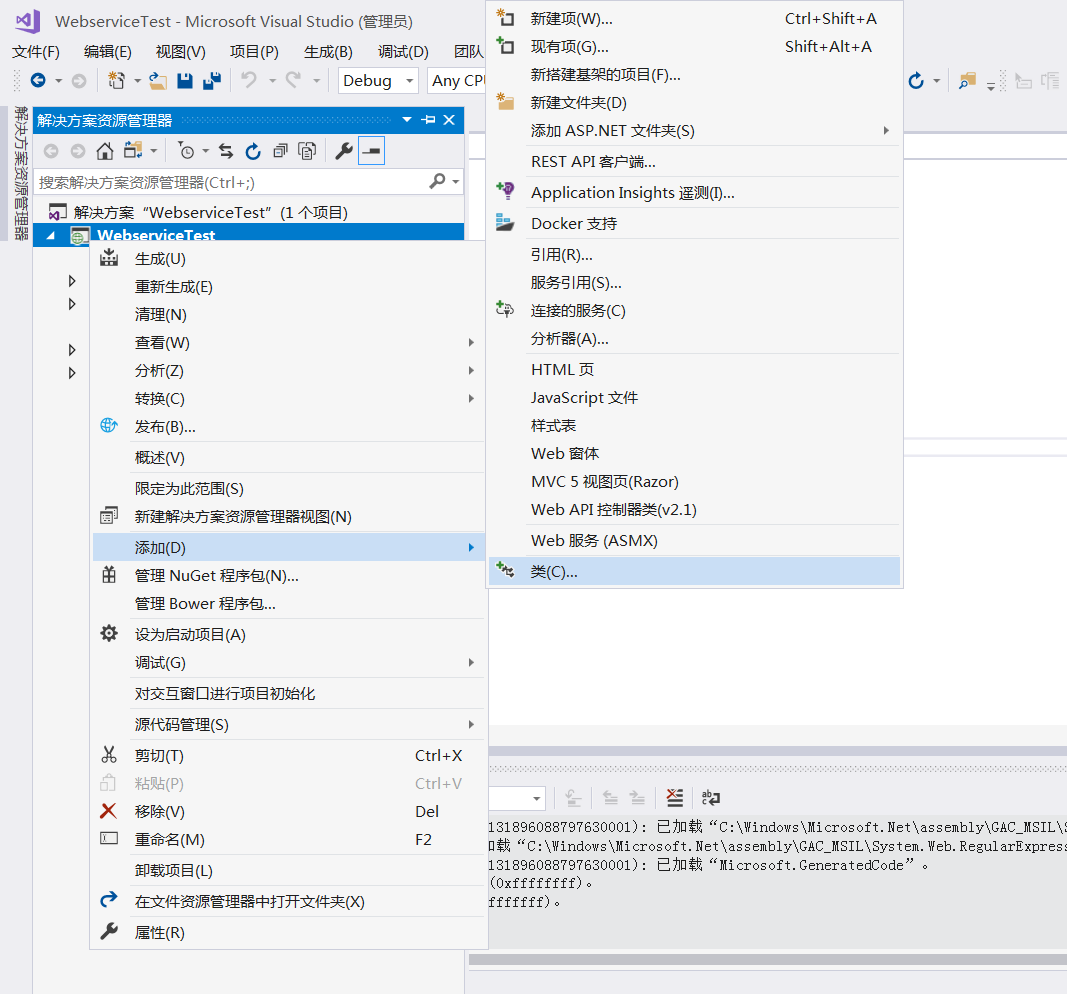Image resolution: width=1067 pixels, height=994 pixels.
Task: Click the 解决方案资源管理器 vertical side tab
Action: click(x=21, y=173)
